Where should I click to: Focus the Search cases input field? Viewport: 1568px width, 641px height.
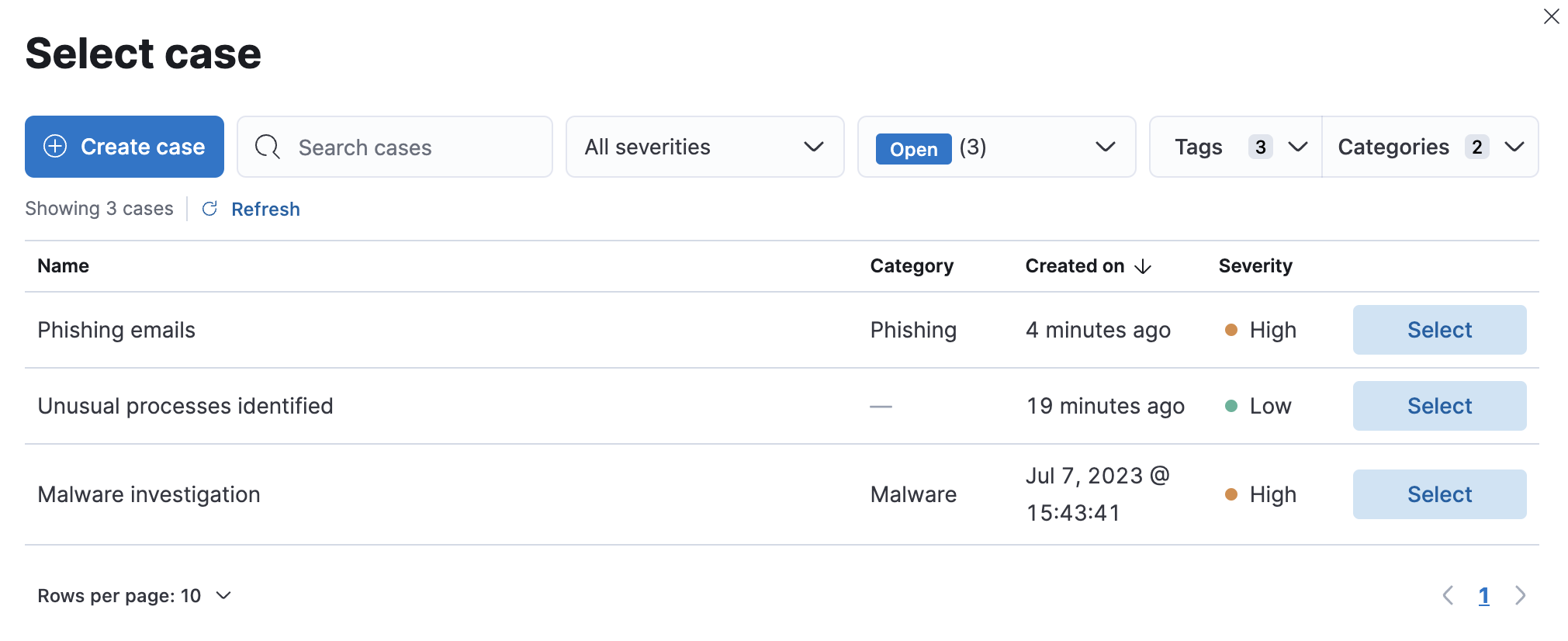(x=395, y=147)
